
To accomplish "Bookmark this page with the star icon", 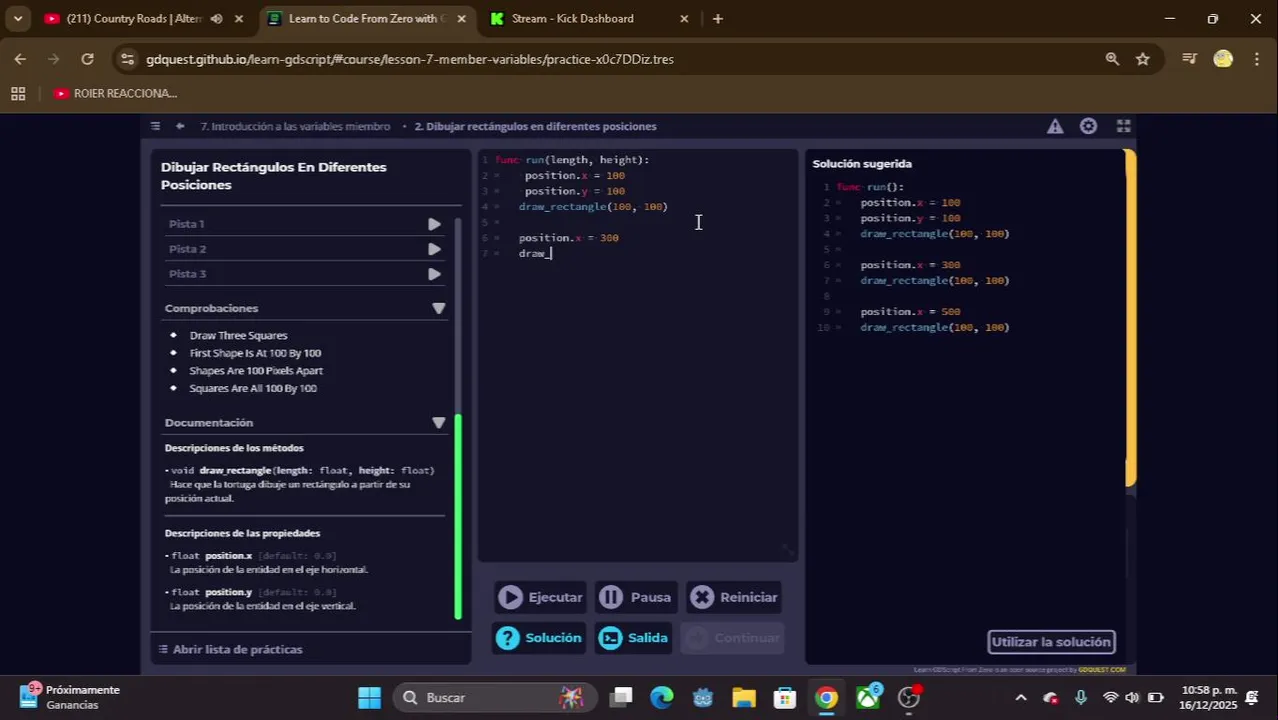I will (x=1143, y=59).
